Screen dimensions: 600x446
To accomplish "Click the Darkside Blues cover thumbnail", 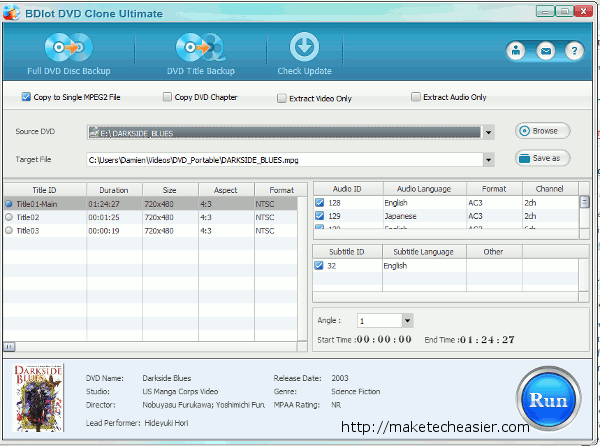I will point(39,397).
